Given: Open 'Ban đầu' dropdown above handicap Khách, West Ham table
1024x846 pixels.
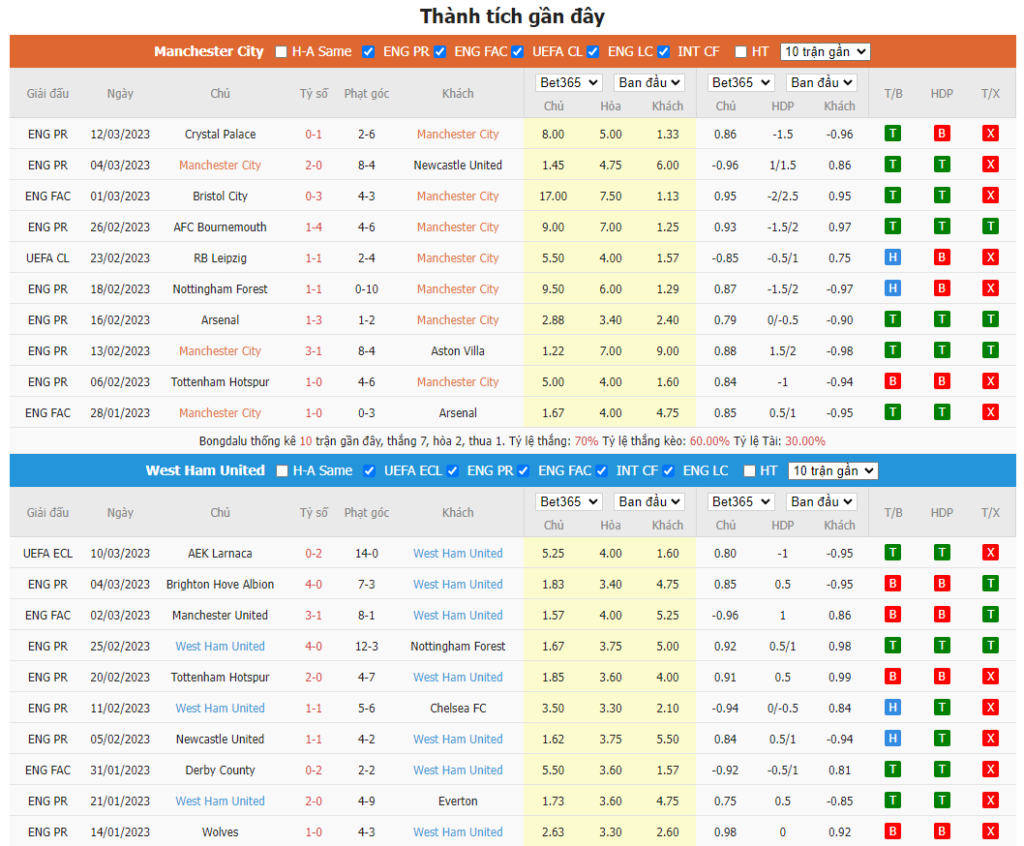Looking at the screenshot, I should [822, 502].
